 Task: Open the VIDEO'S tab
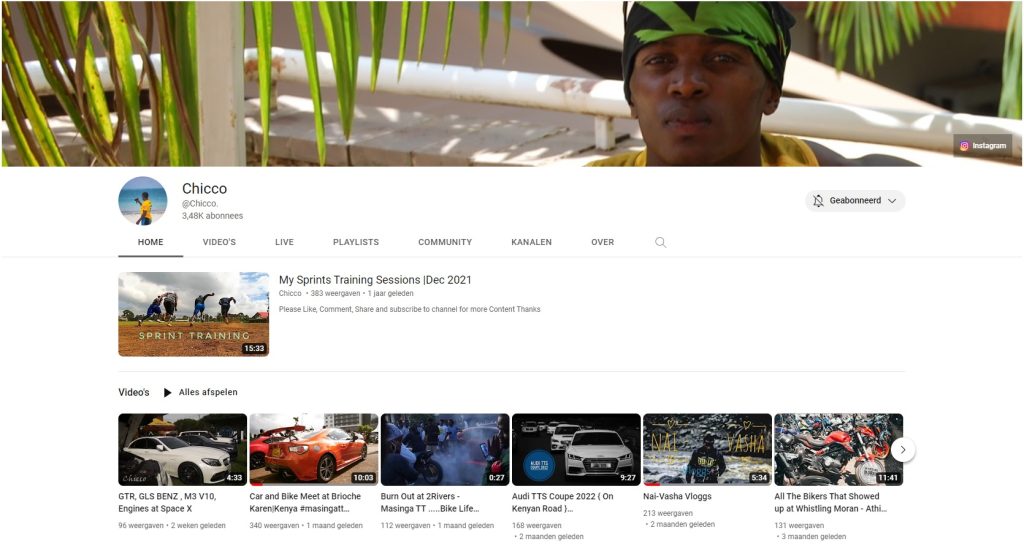[x=219, y=242]
